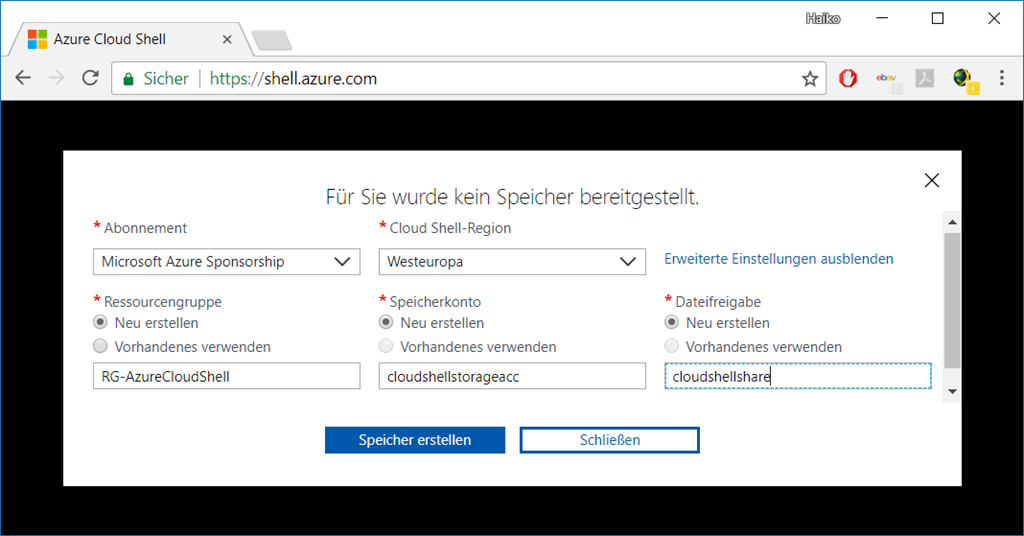Go back to previous page
This screenshot has height=536, width=1024.
pos(23,78)
